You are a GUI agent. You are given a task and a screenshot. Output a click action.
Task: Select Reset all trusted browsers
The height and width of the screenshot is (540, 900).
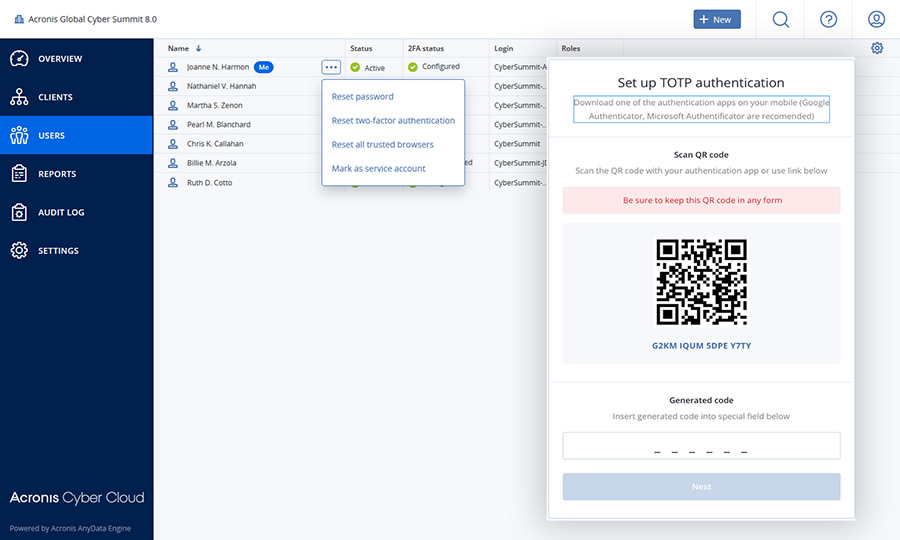tap(382, 145)
